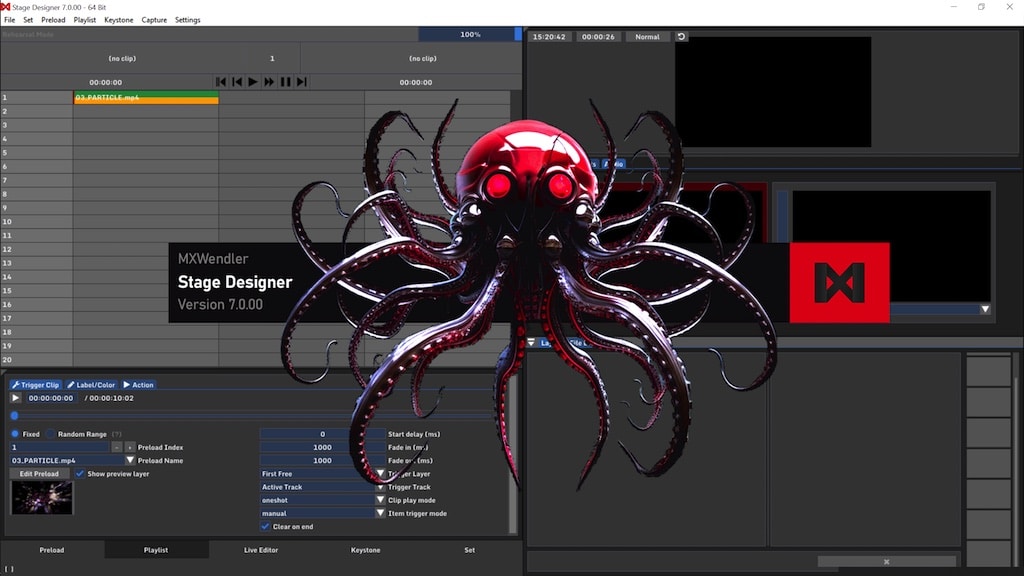
Task: Click the reset arrow icon beside Normal
Action: (682, 37)
